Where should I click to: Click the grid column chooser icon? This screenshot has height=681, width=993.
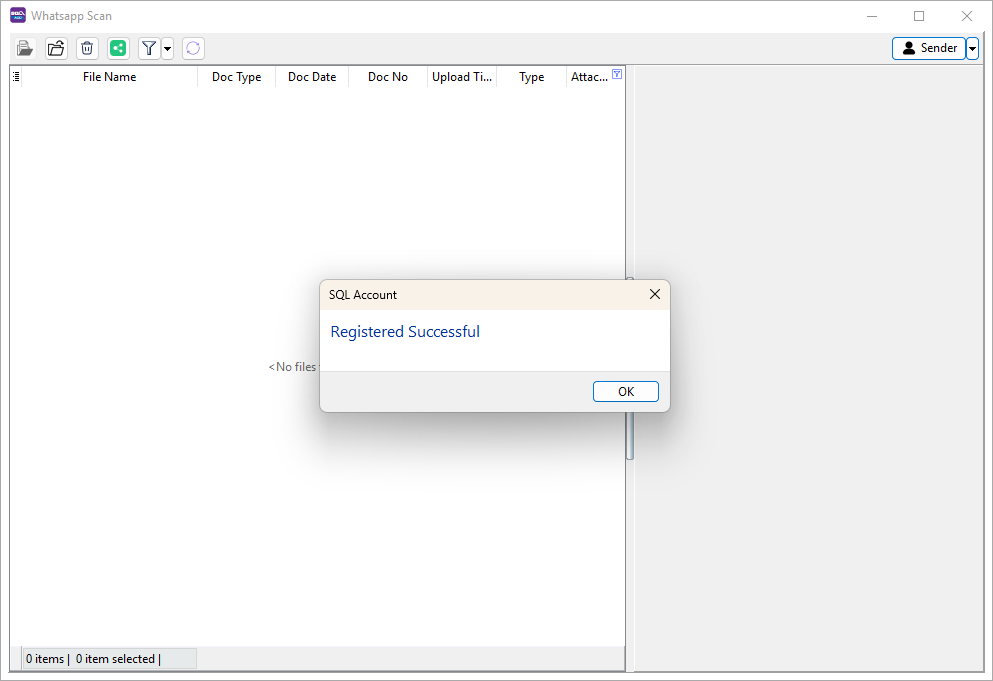coord(16,76)
